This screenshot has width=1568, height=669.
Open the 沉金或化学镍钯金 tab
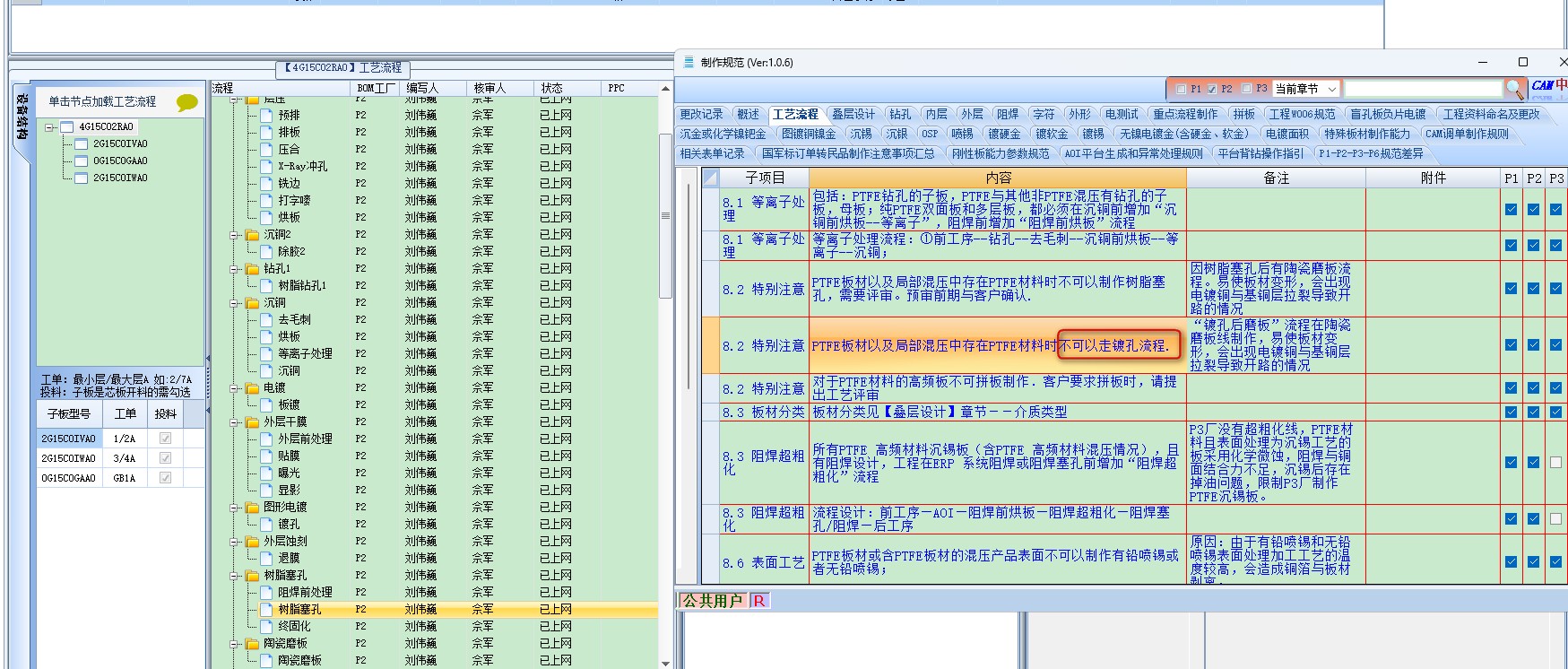coord(723,134)
